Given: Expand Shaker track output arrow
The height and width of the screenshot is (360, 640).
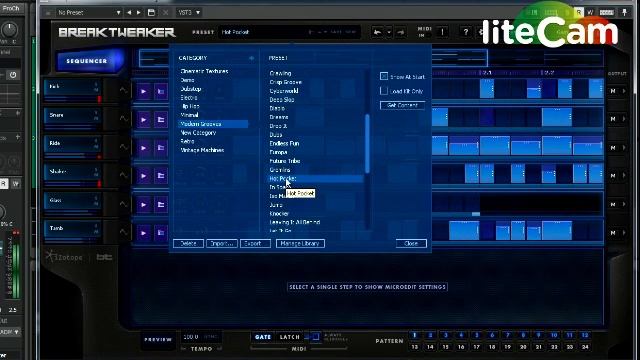Looking at the screenshot, I should 624,176.
